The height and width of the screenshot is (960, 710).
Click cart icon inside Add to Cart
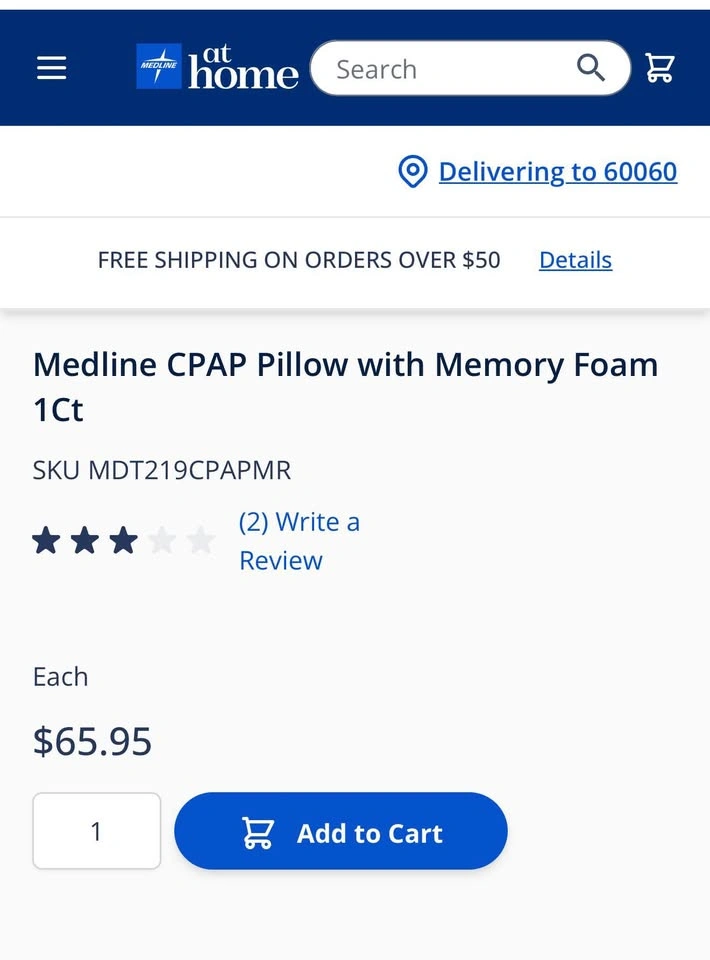tap(258, 833)
